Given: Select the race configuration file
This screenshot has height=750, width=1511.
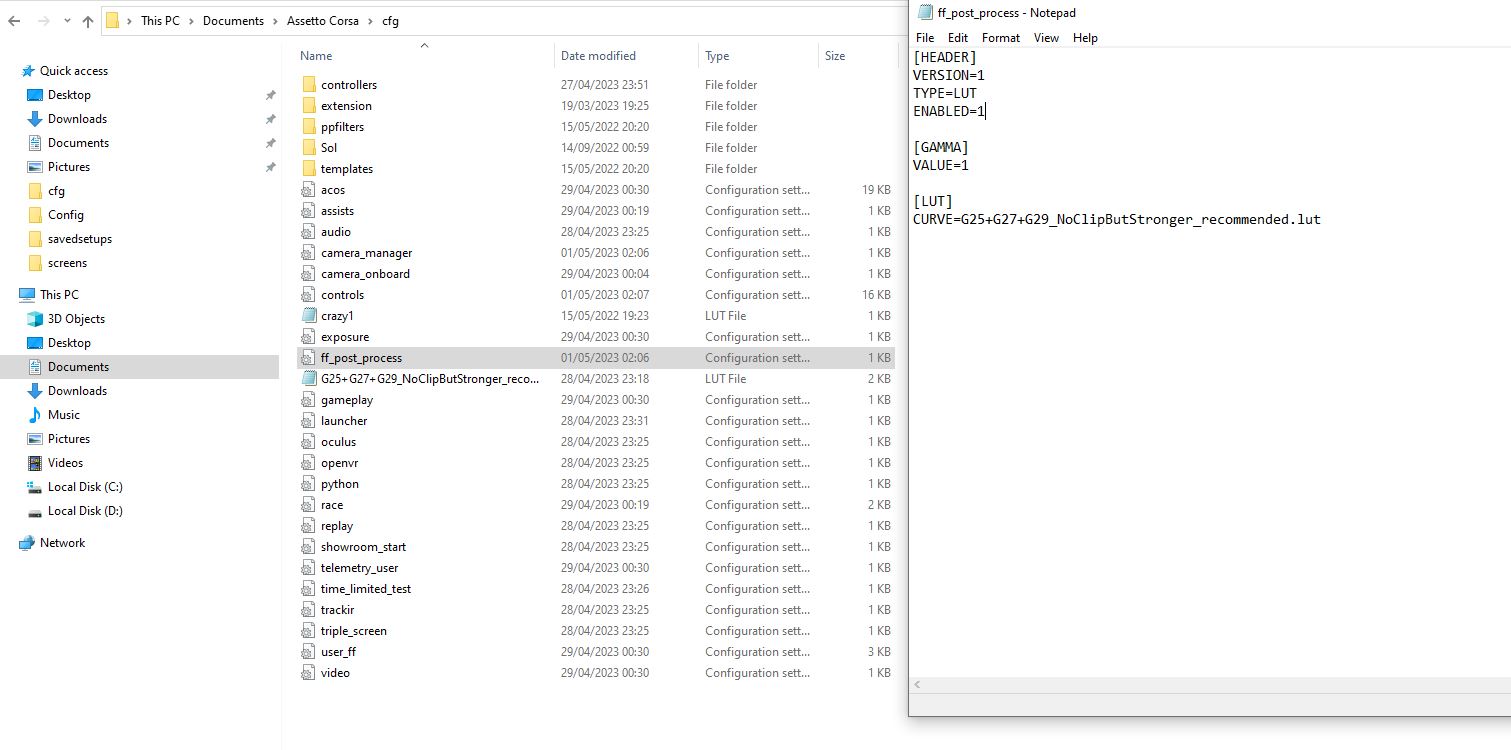Looking at the screenshot, I should (594, 505).
